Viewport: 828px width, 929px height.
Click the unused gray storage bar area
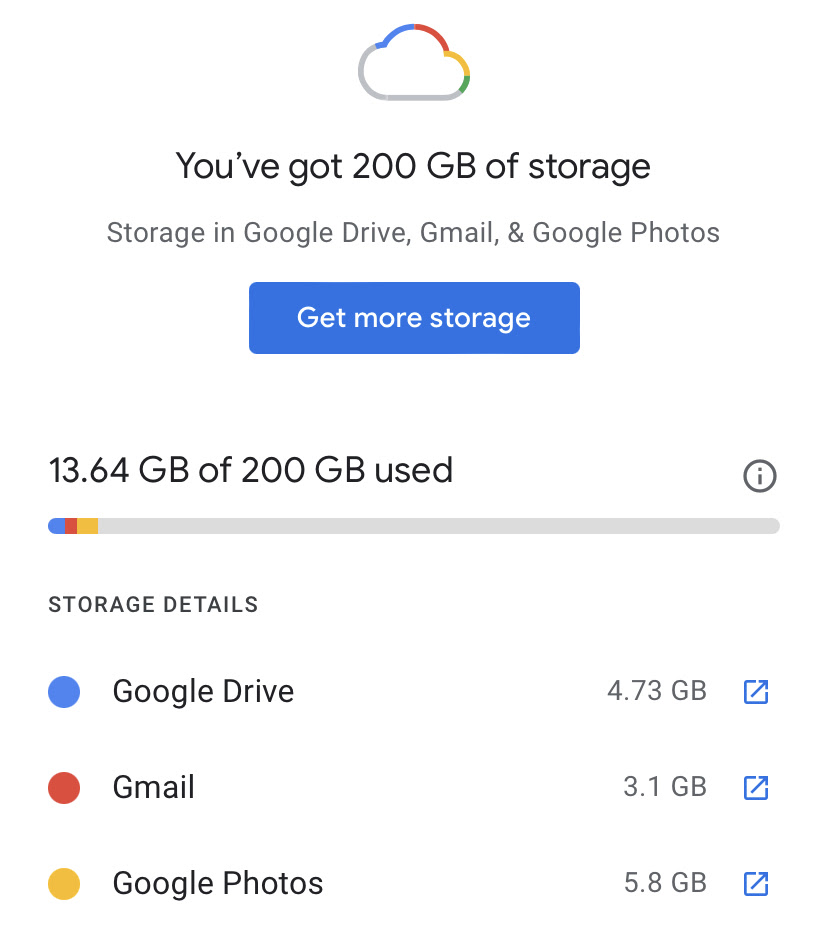tap(438, 526)
